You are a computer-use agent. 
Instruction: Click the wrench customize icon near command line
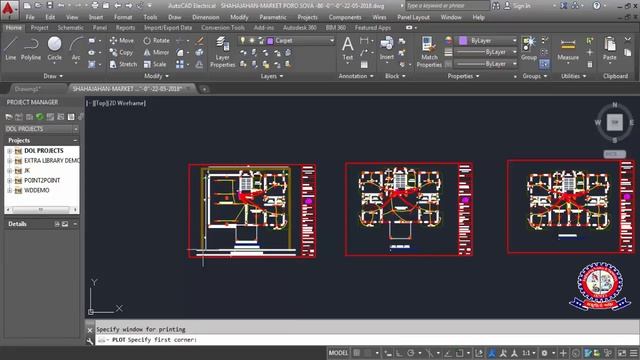(90, 341)
